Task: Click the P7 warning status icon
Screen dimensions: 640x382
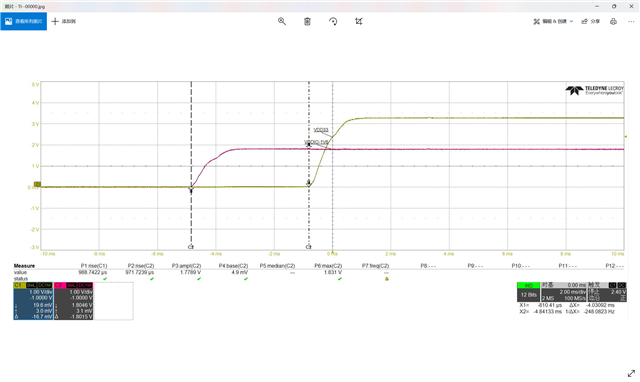Action: [x=387, y=279]
